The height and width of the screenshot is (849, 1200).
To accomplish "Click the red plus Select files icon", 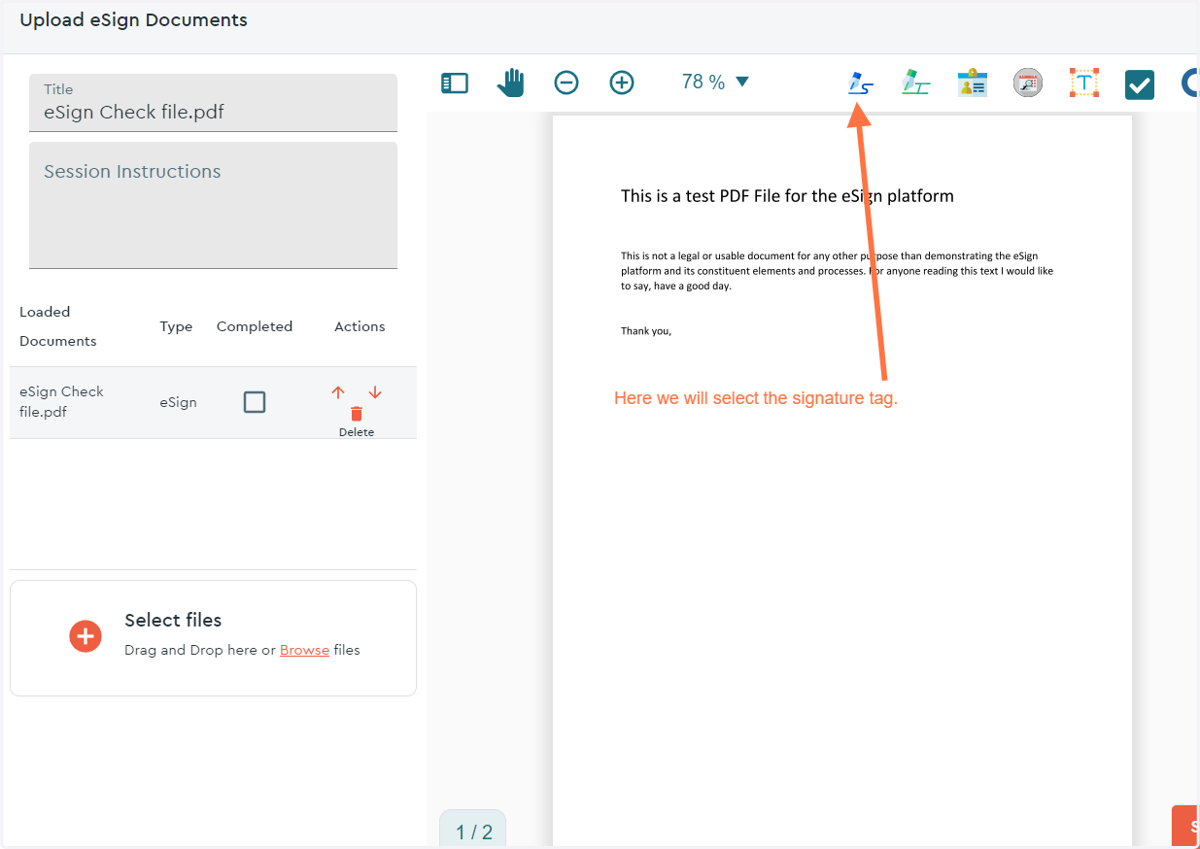I will coord(85,636).
